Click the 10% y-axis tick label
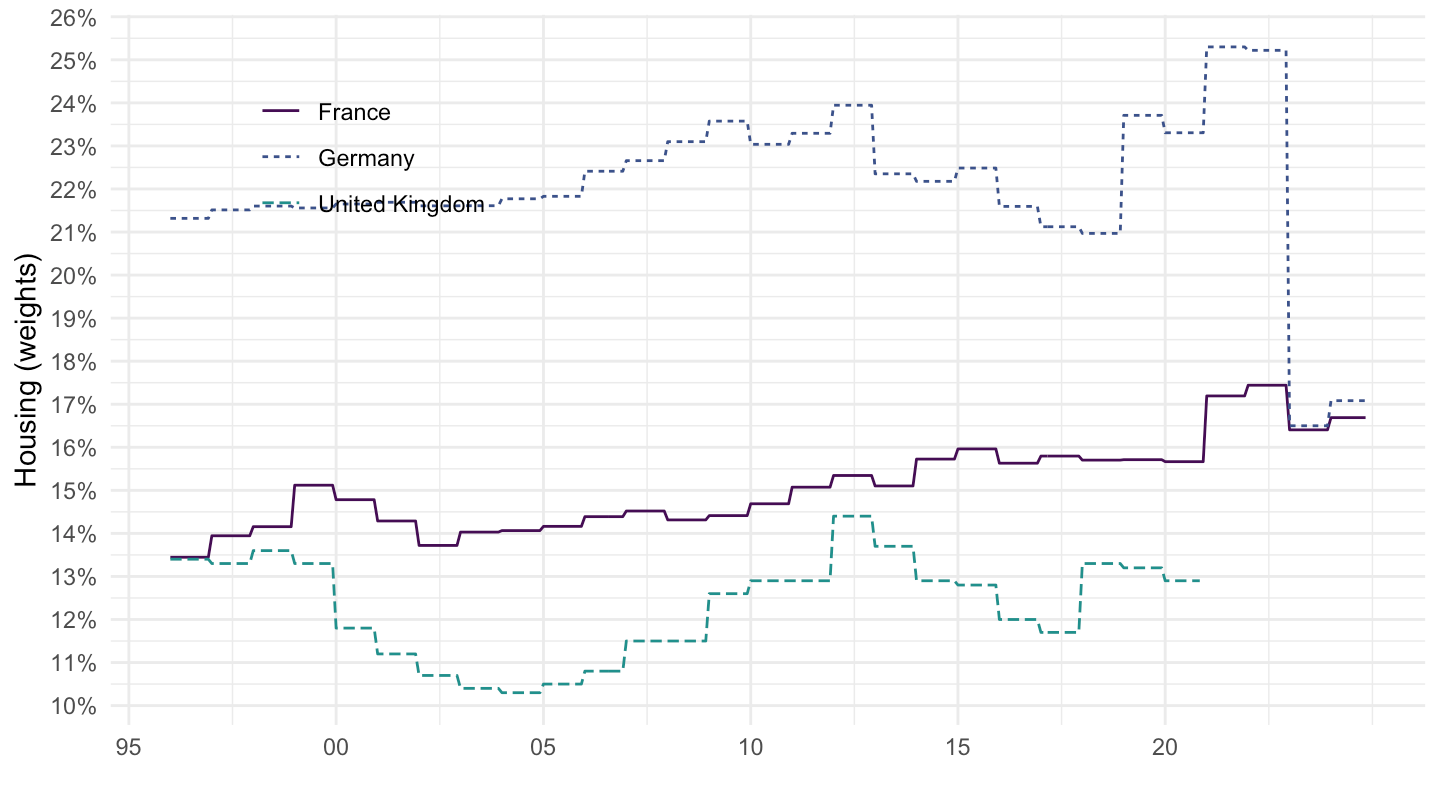 (73, 706)
